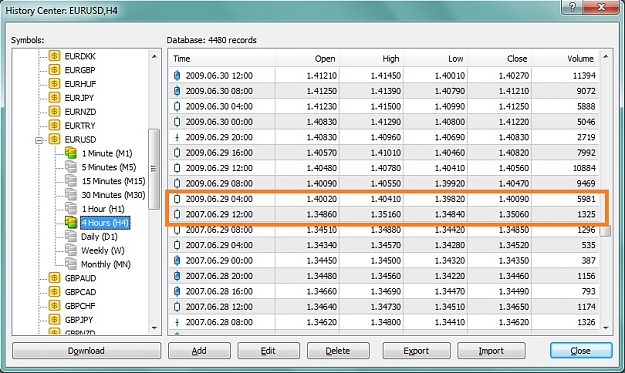This screenshot has height=373, width=625.
Task: Click the 1 Minute (M1) database icon
Action: click(71, 153)
